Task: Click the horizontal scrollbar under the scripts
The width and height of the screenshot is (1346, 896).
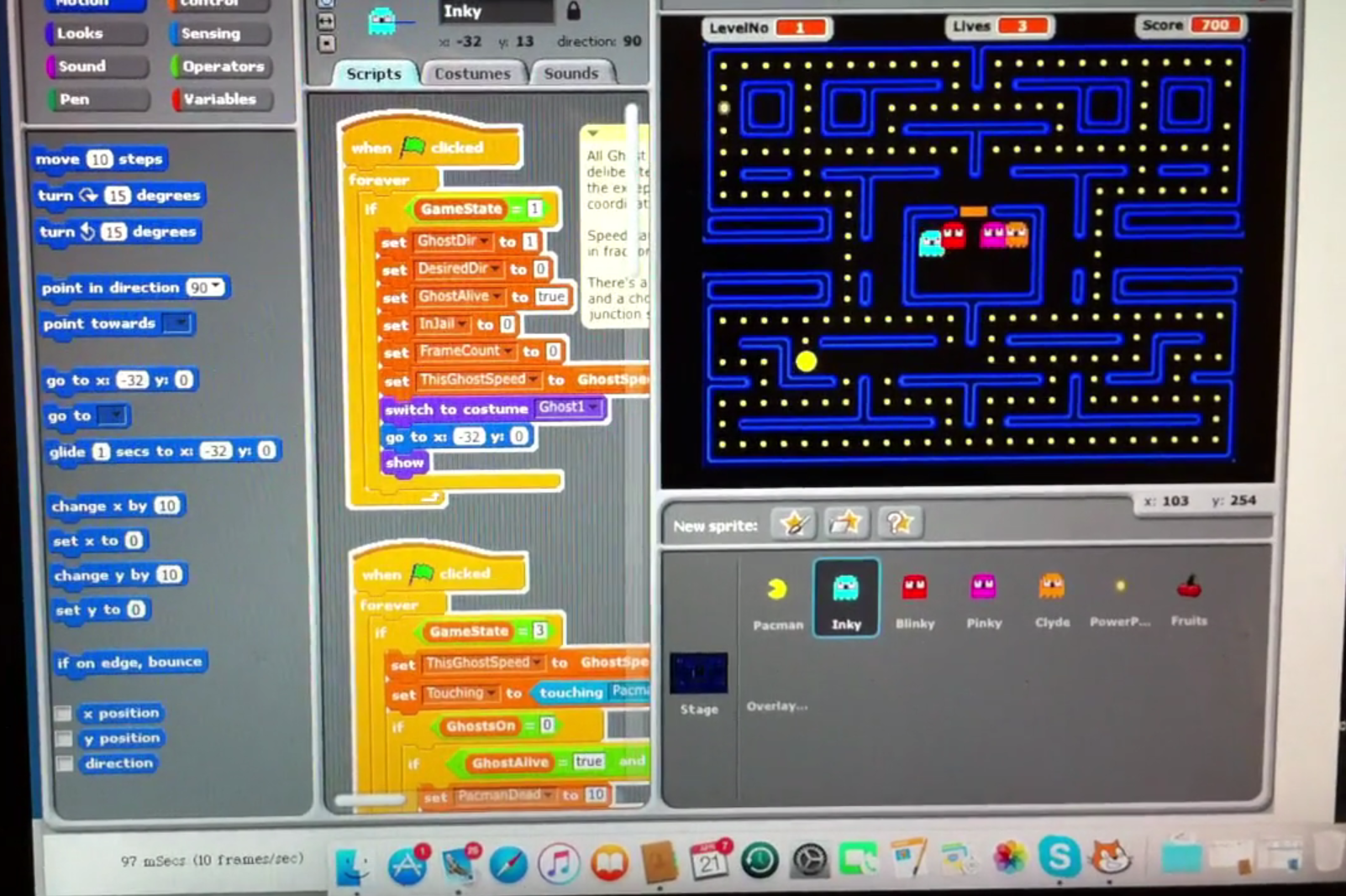Action: pyautogui.click(x=370, y=800)
